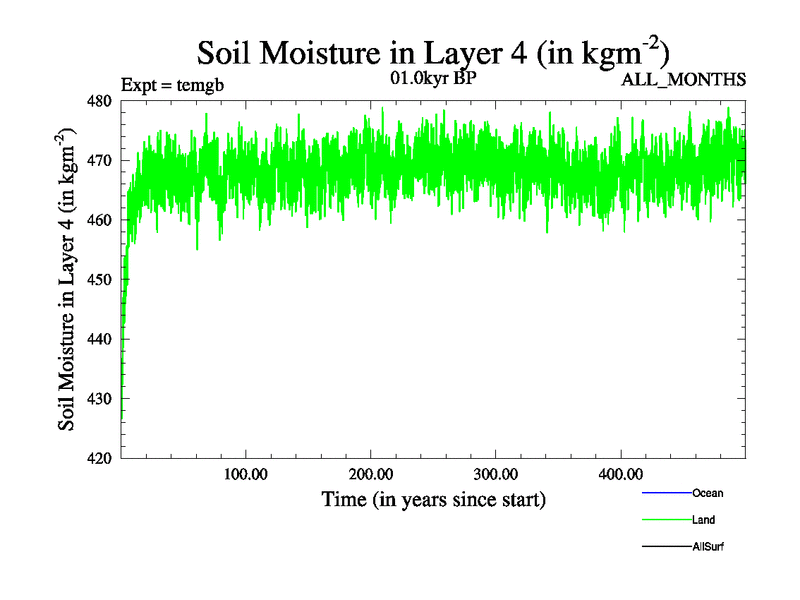This screenshot has width=800, height=600.
Task: Select the AllSurf legend label
Action: coord(709,547)
